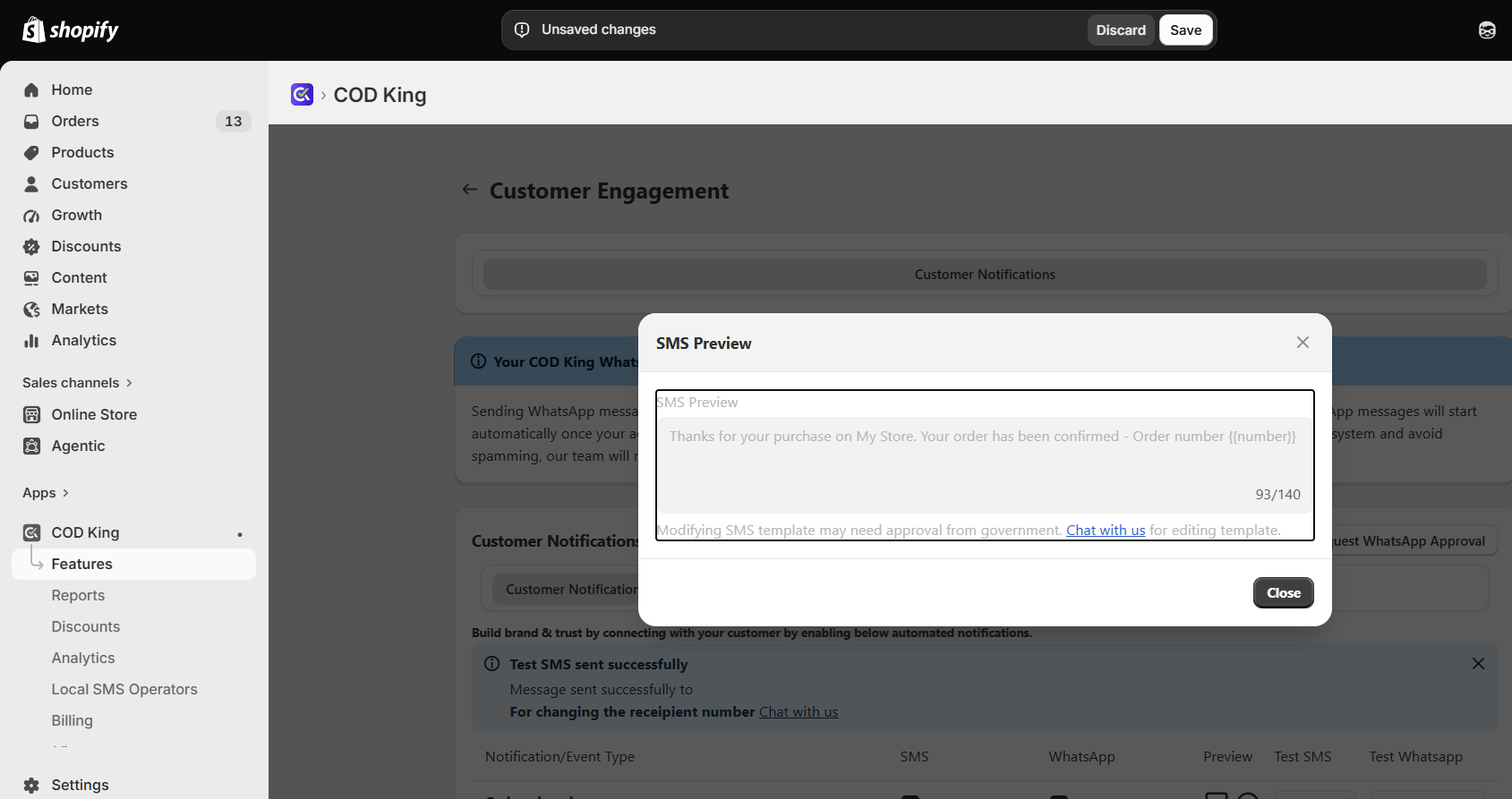Click the COD King app icon in sidebar

coord(31,532)
